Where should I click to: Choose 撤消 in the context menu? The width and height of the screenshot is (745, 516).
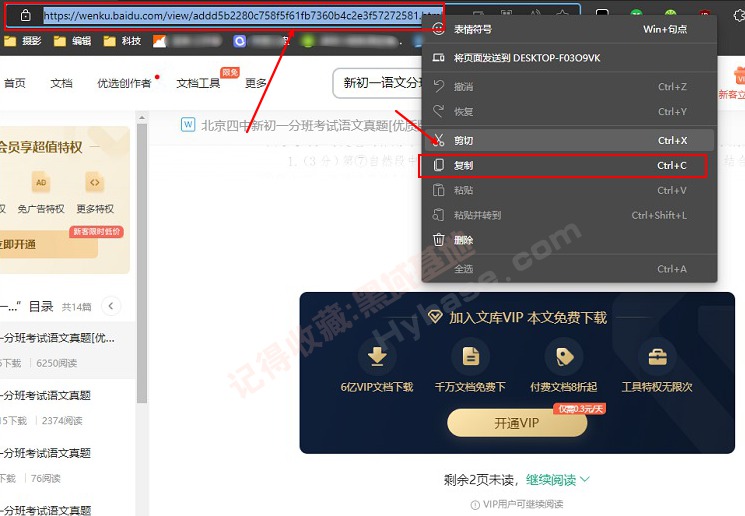(569, 87)
